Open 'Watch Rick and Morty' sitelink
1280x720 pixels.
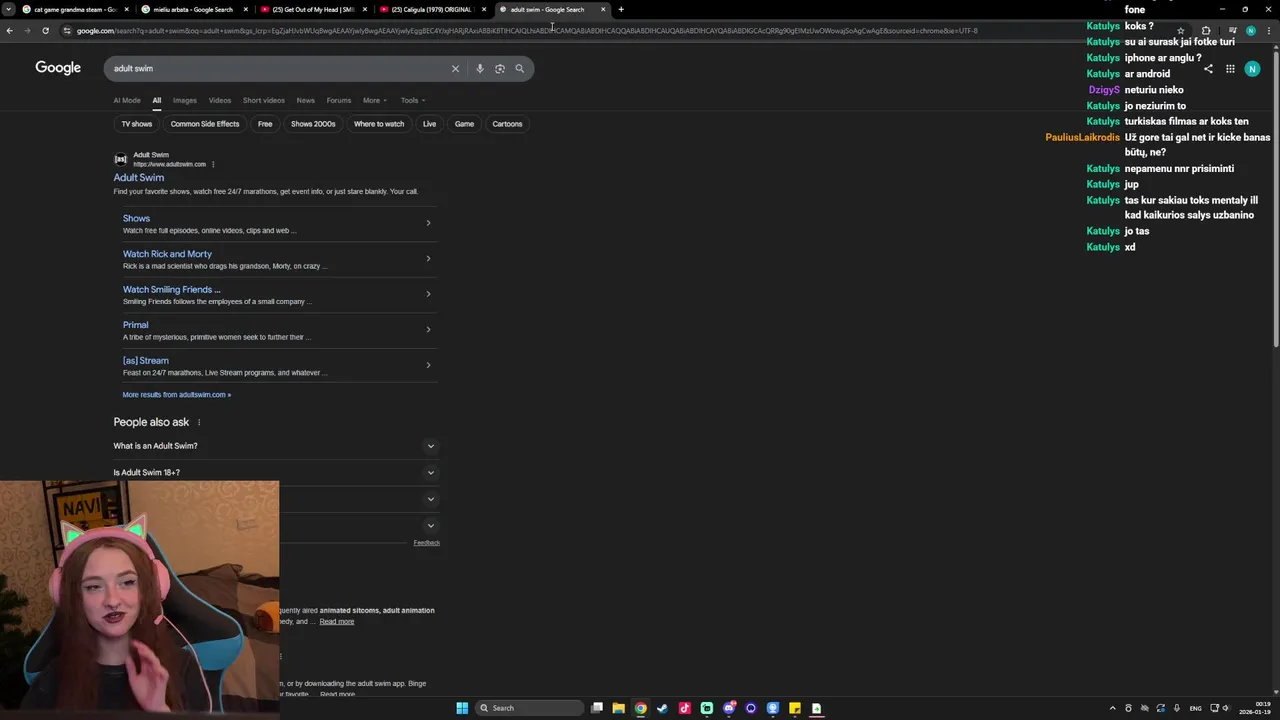point(167,254)
